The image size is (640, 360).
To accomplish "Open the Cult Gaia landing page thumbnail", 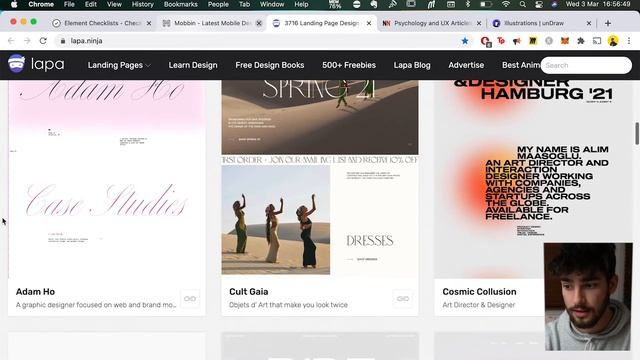I will [x=320, y=179].
